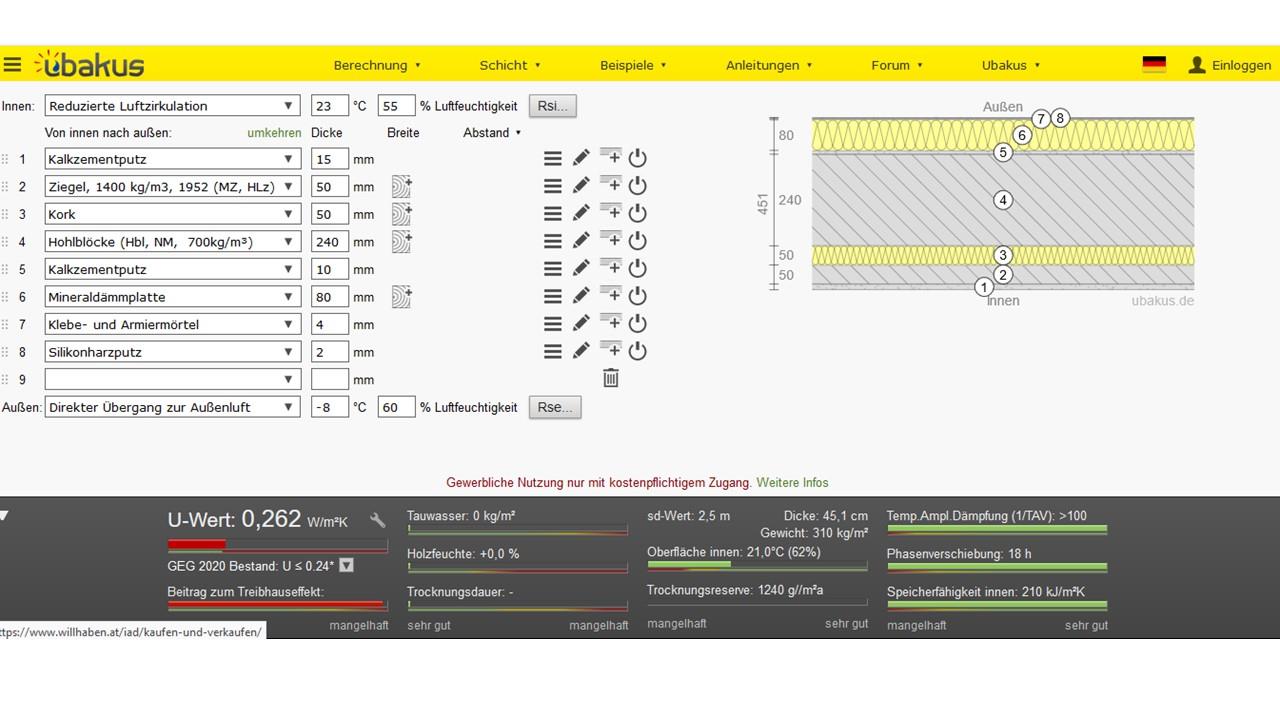This screenshot has width=1280, height=720.
Task: Select layer marker 4 in wall diagram
Action: [1003, 200]
